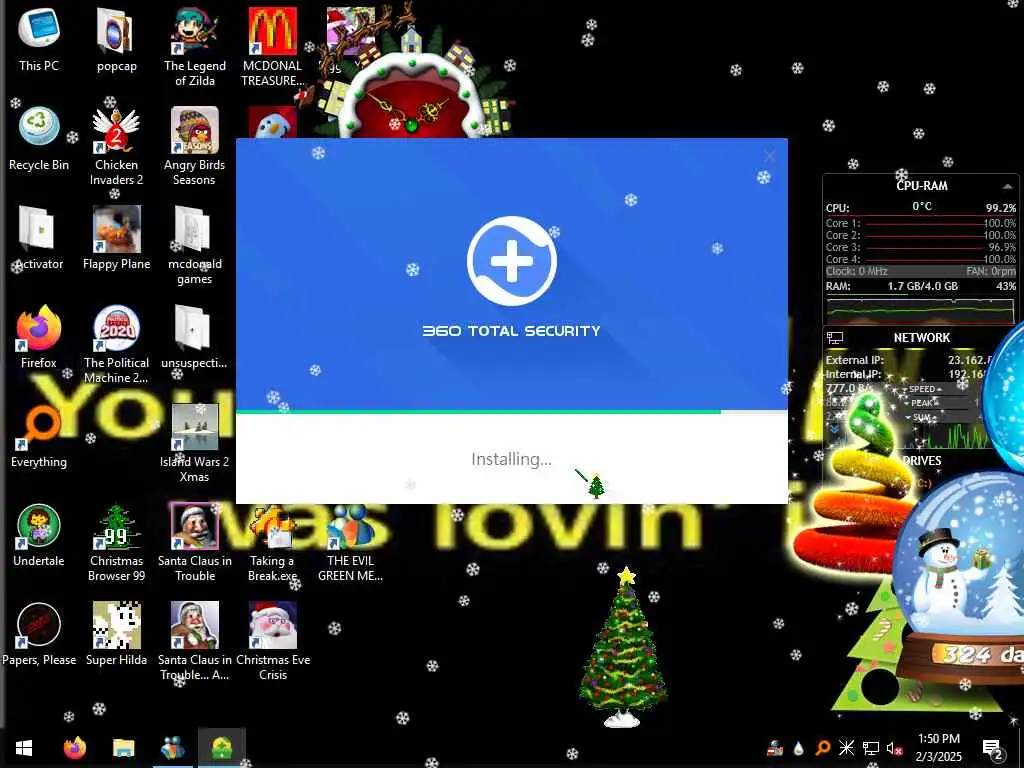Screen dimensions: 1024x768
Task: Switch to the 360 installer taskbar button
Action: tap(222, 748)
